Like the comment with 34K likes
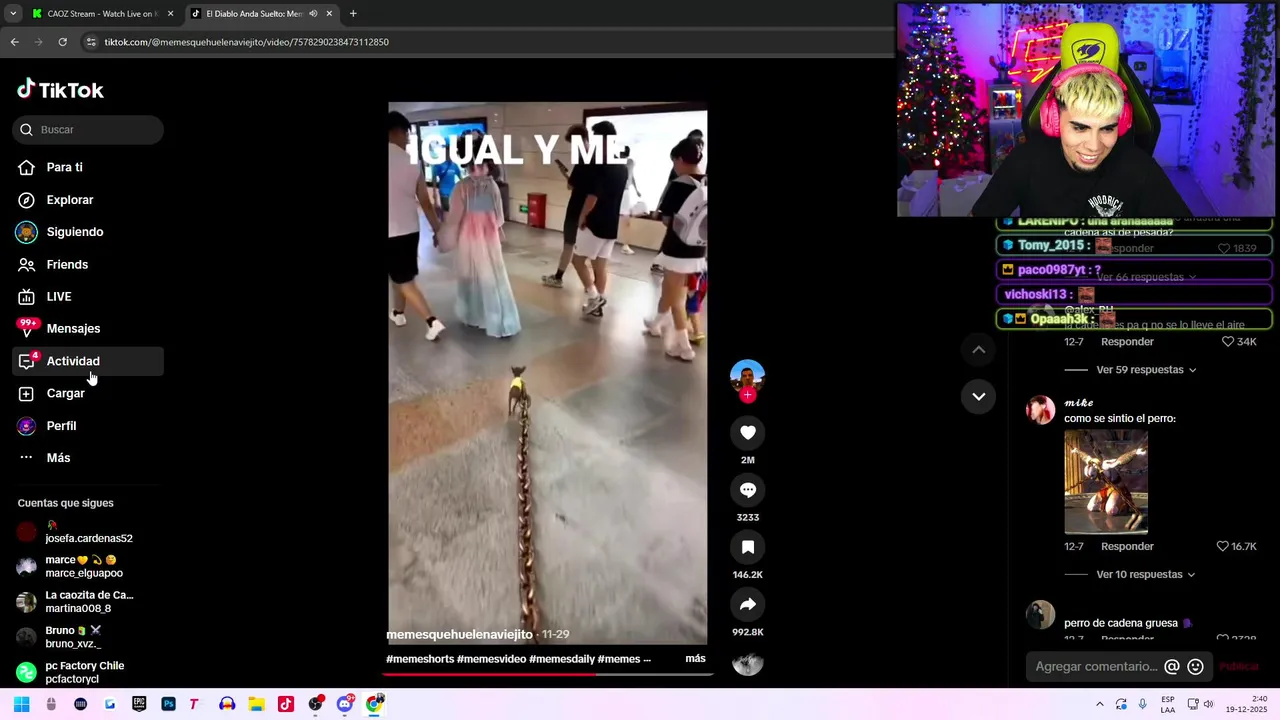The image size is (1280, 720). [x=1239, y=342]
